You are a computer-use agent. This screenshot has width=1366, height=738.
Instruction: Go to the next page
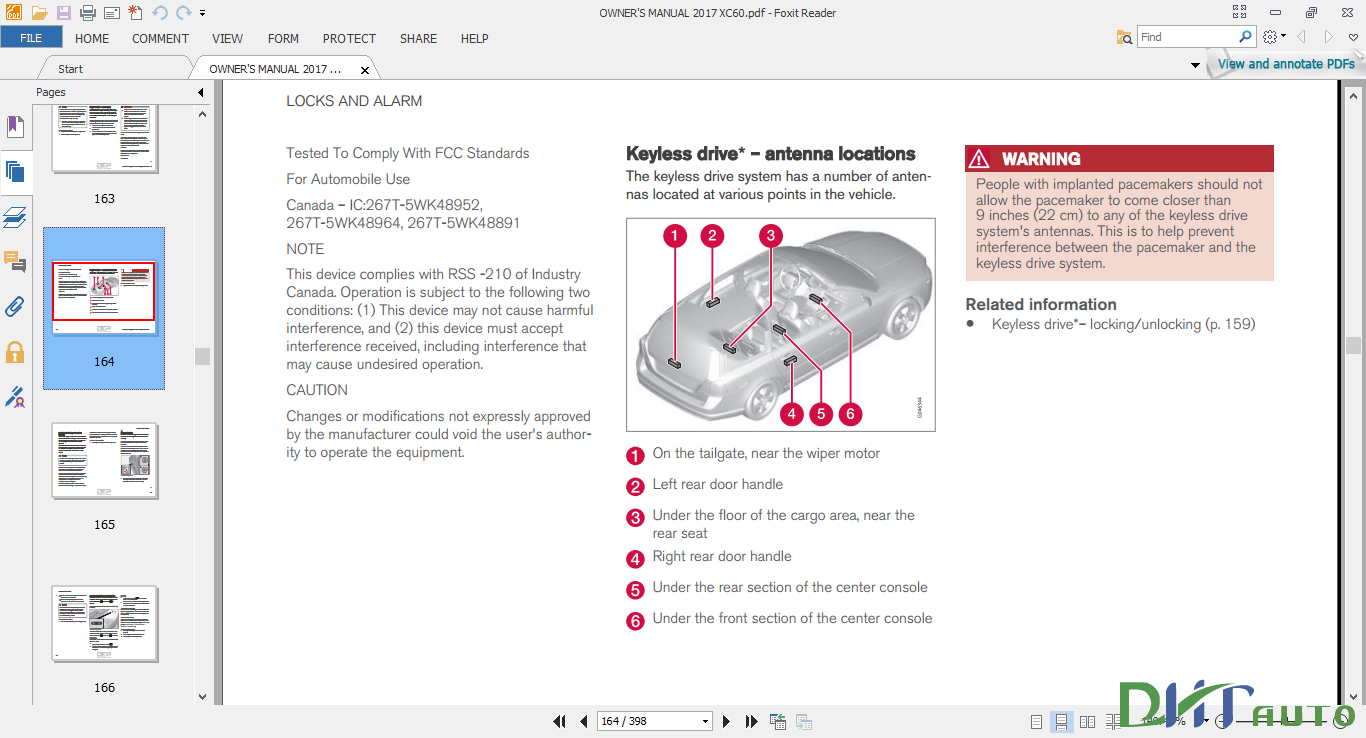pos(727,721)
